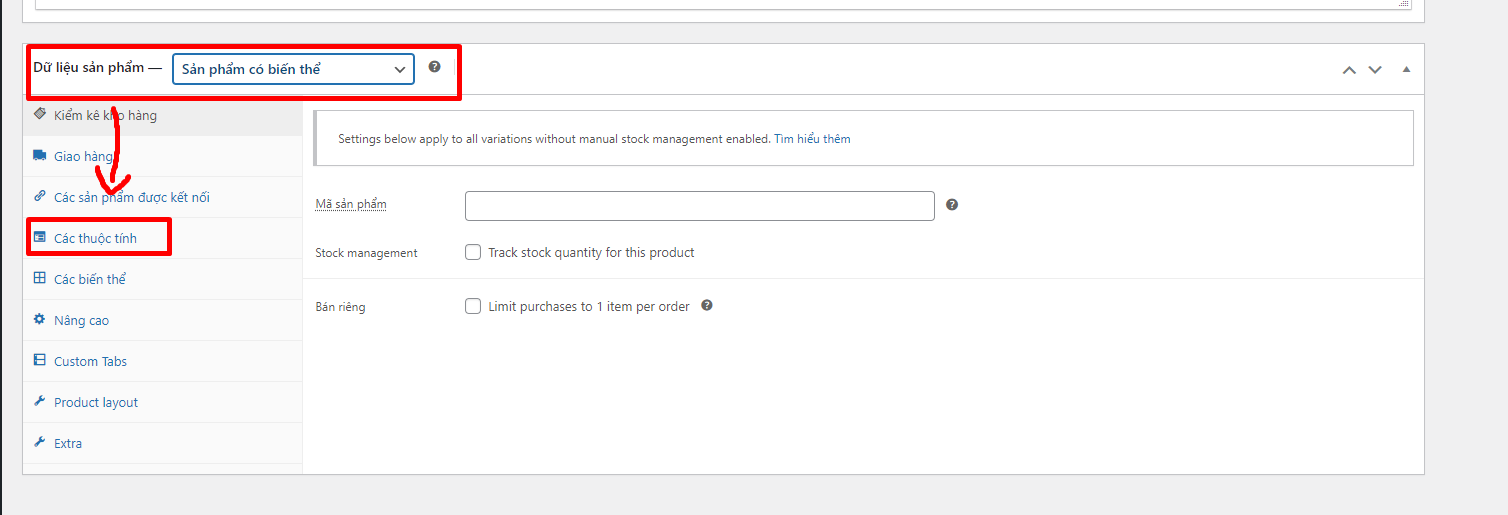Screen dimensions: 1508x515
Task: Move product data panel down with arrow
Action: pyautogui.click(x=1375, y=69)
